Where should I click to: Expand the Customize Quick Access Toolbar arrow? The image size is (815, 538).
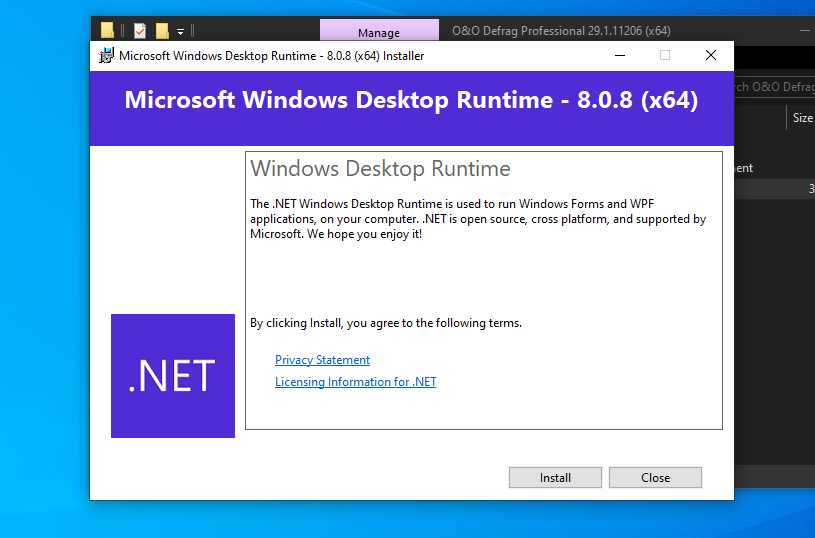180,32
